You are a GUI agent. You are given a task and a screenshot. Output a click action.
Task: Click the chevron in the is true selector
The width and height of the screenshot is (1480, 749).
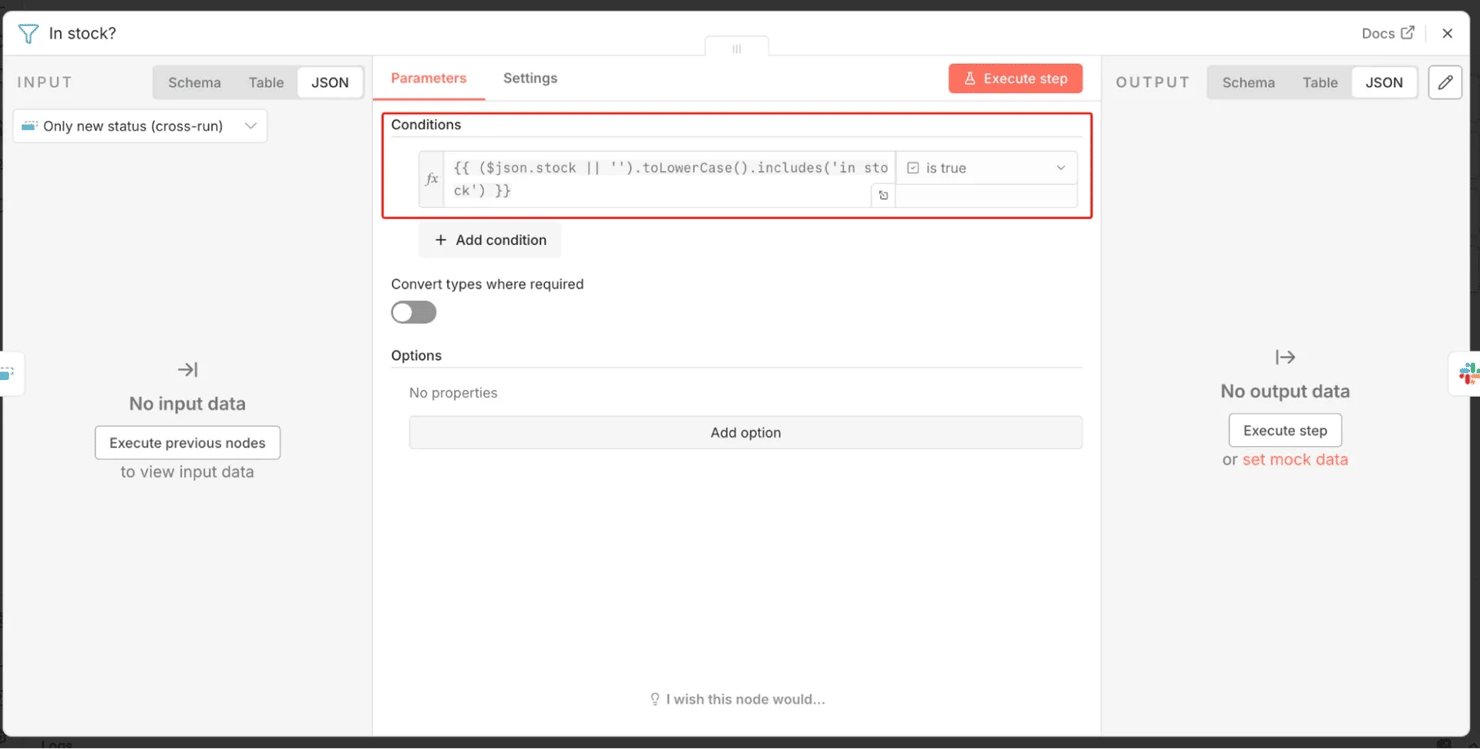(x=1061, y=168)
